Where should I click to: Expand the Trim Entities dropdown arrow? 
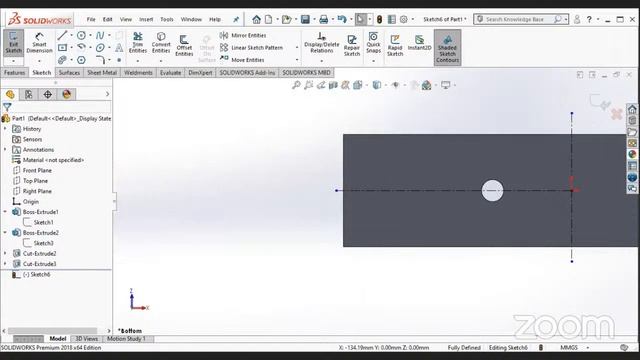138,61
